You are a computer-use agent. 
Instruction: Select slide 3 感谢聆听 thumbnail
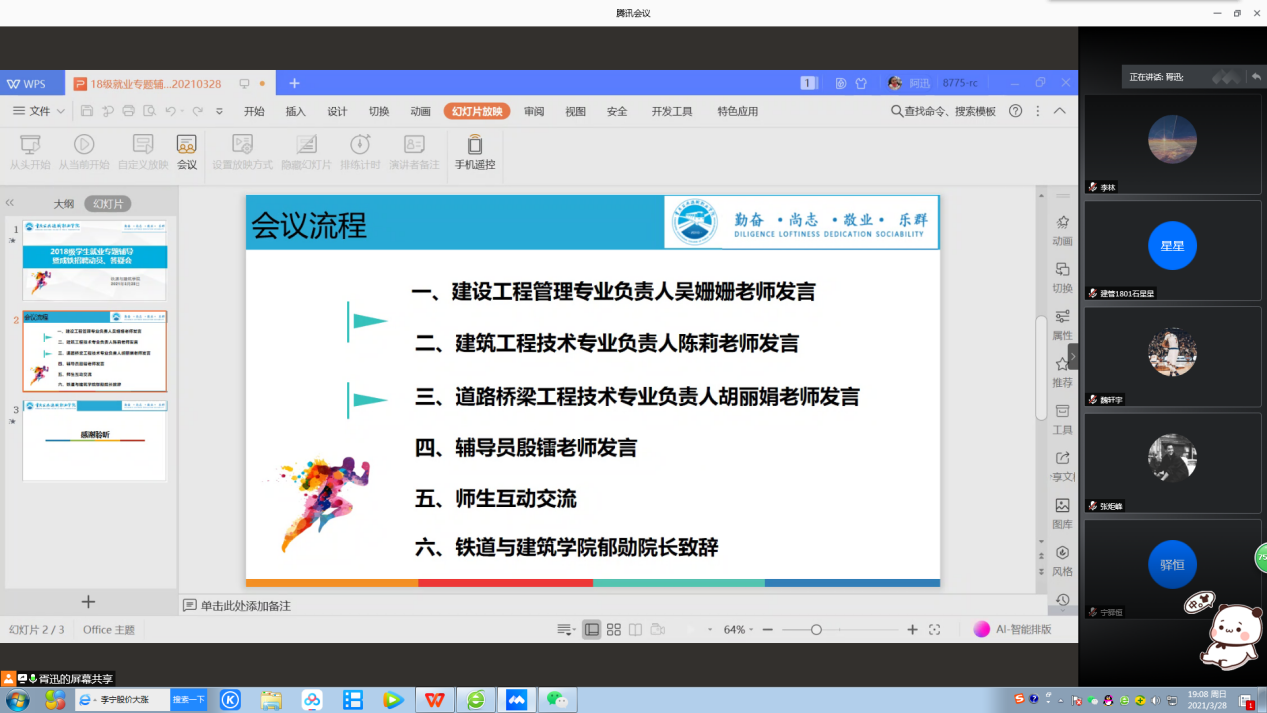95,440
